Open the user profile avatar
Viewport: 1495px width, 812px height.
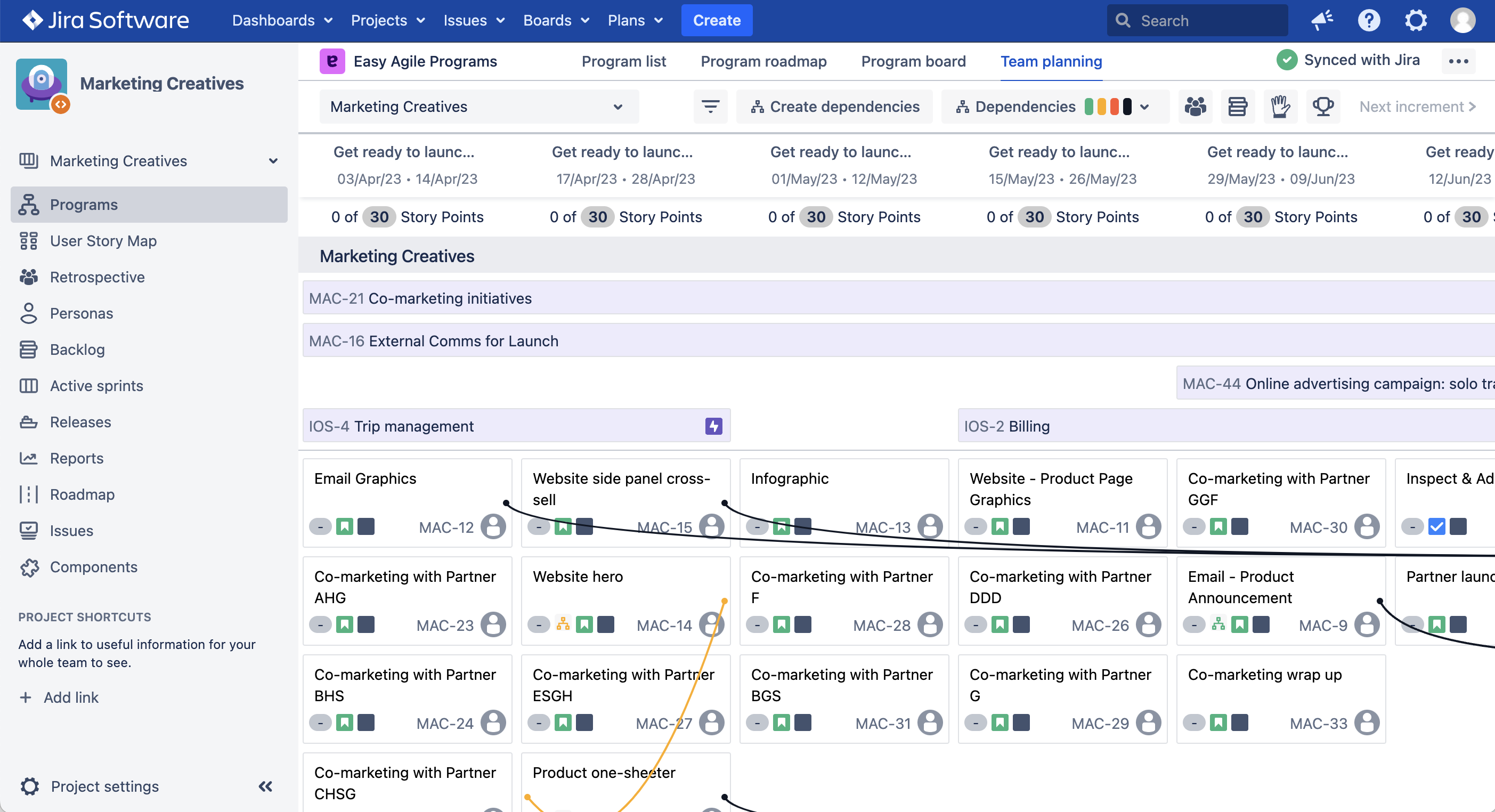click(1462, 20)
